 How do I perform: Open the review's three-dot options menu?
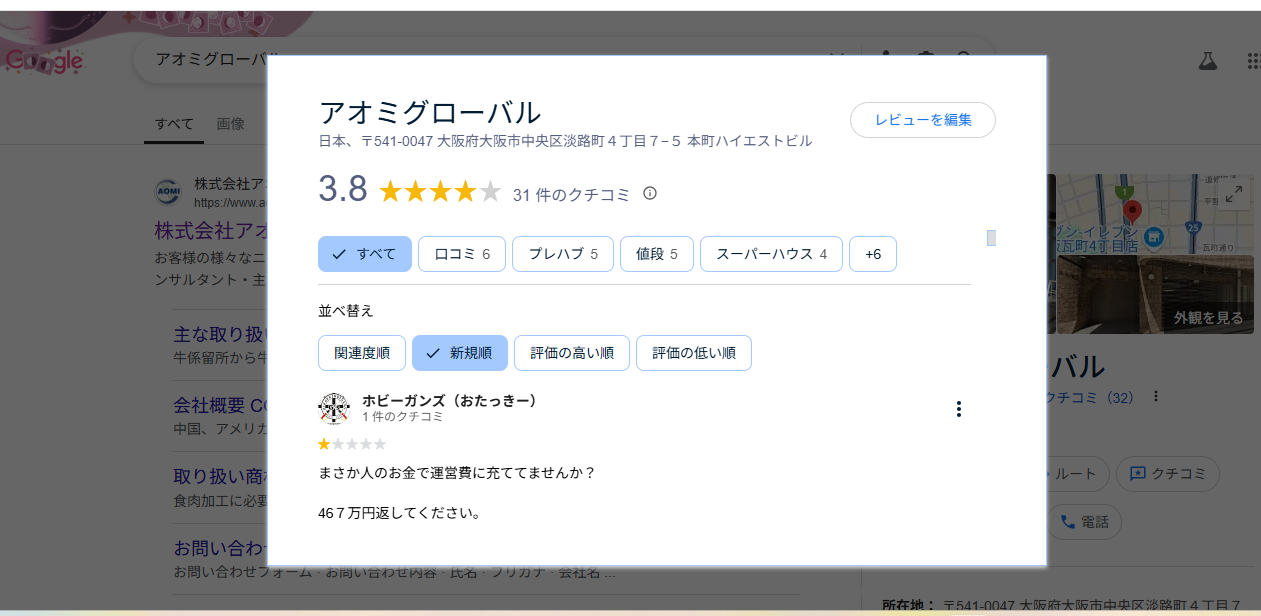[x=958, y=409]
